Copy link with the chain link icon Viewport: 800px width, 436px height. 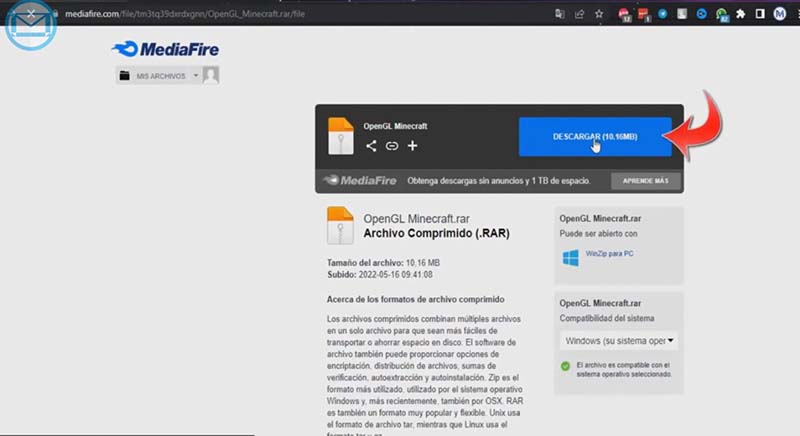tap(392, 146)
